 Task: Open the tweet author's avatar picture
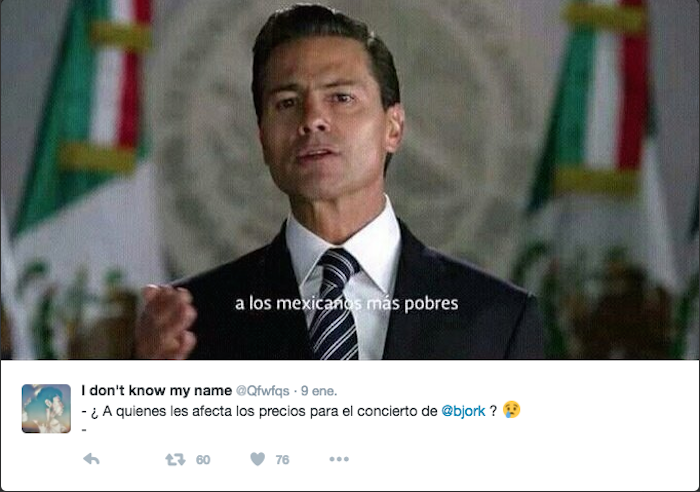46,409
